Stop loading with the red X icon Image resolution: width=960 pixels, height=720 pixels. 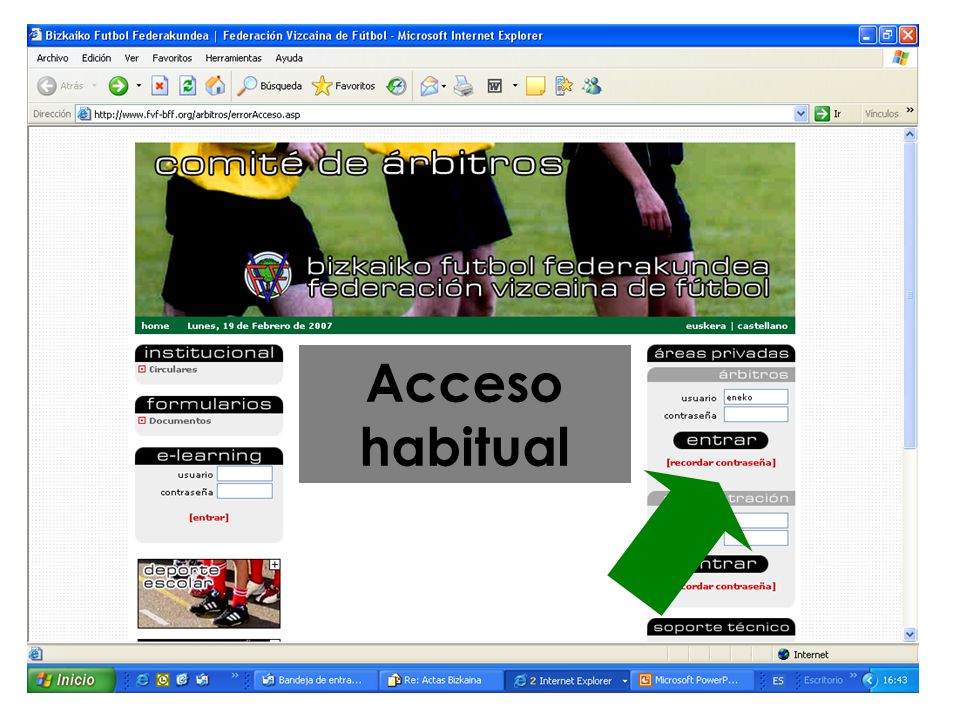point(160,86)
